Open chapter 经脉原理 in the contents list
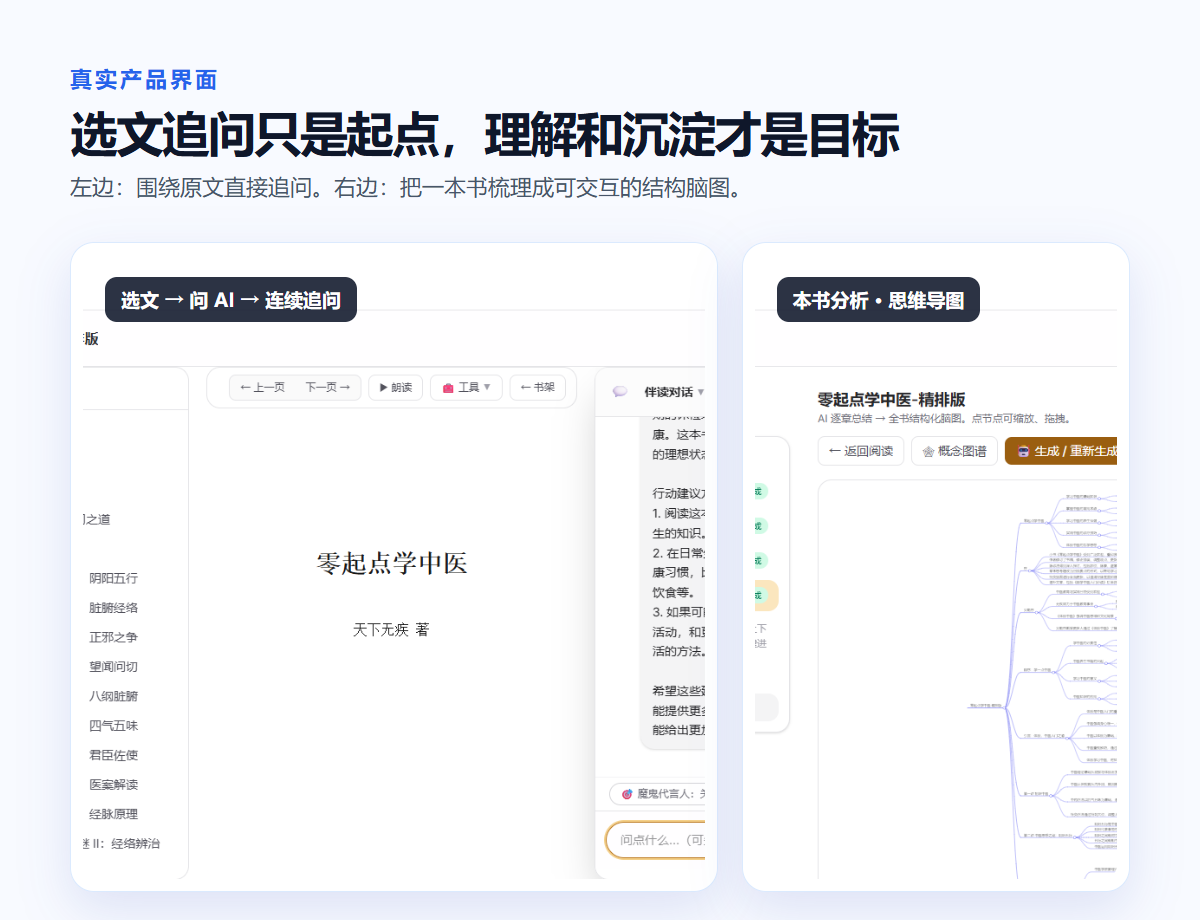 click(x=113, y=814)
